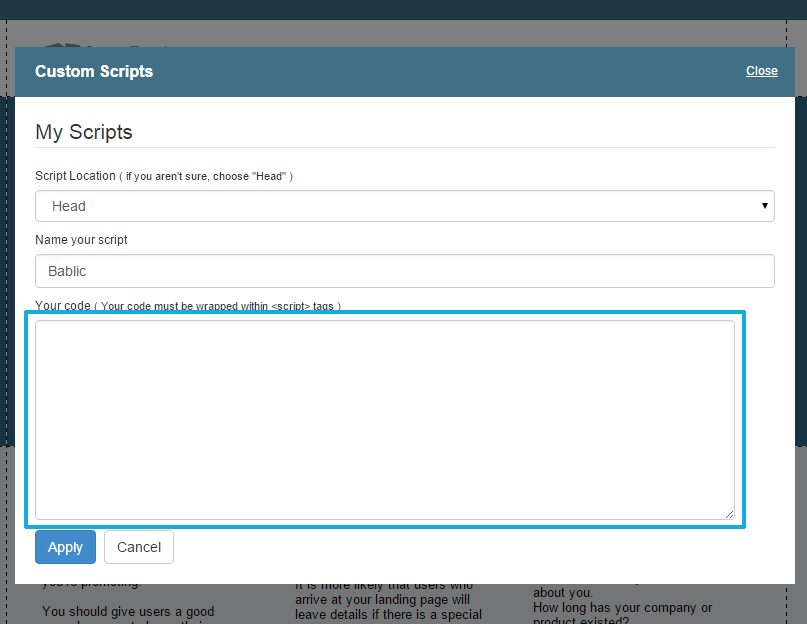Click the Your code label

click(63, 306)
